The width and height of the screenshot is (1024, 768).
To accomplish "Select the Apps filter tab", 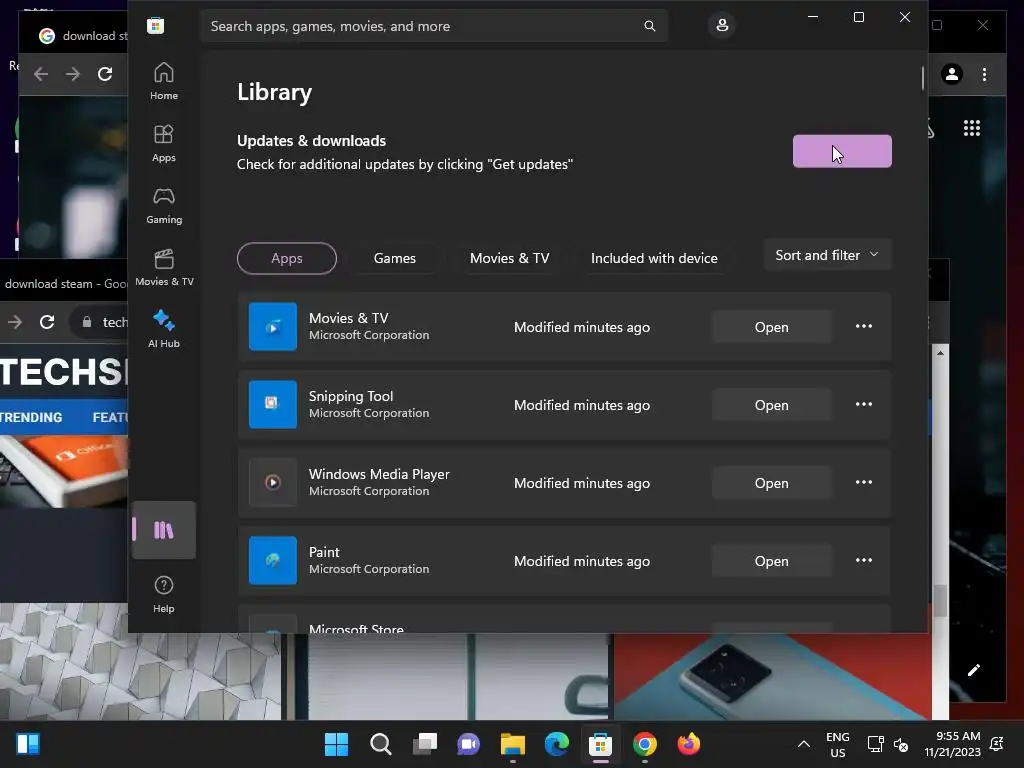I will [x=287, y=258].
